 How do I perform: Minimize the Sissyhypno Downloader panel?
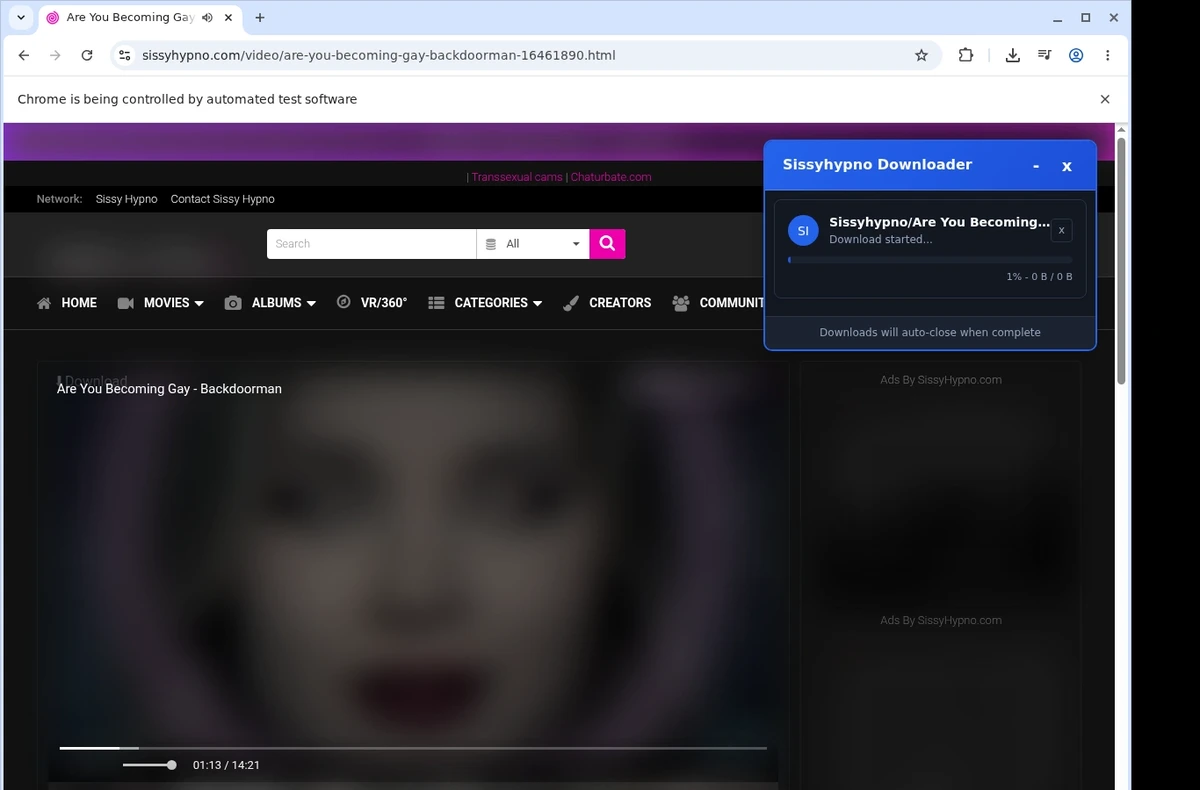pyautogui.click(x=1036, y=166)
